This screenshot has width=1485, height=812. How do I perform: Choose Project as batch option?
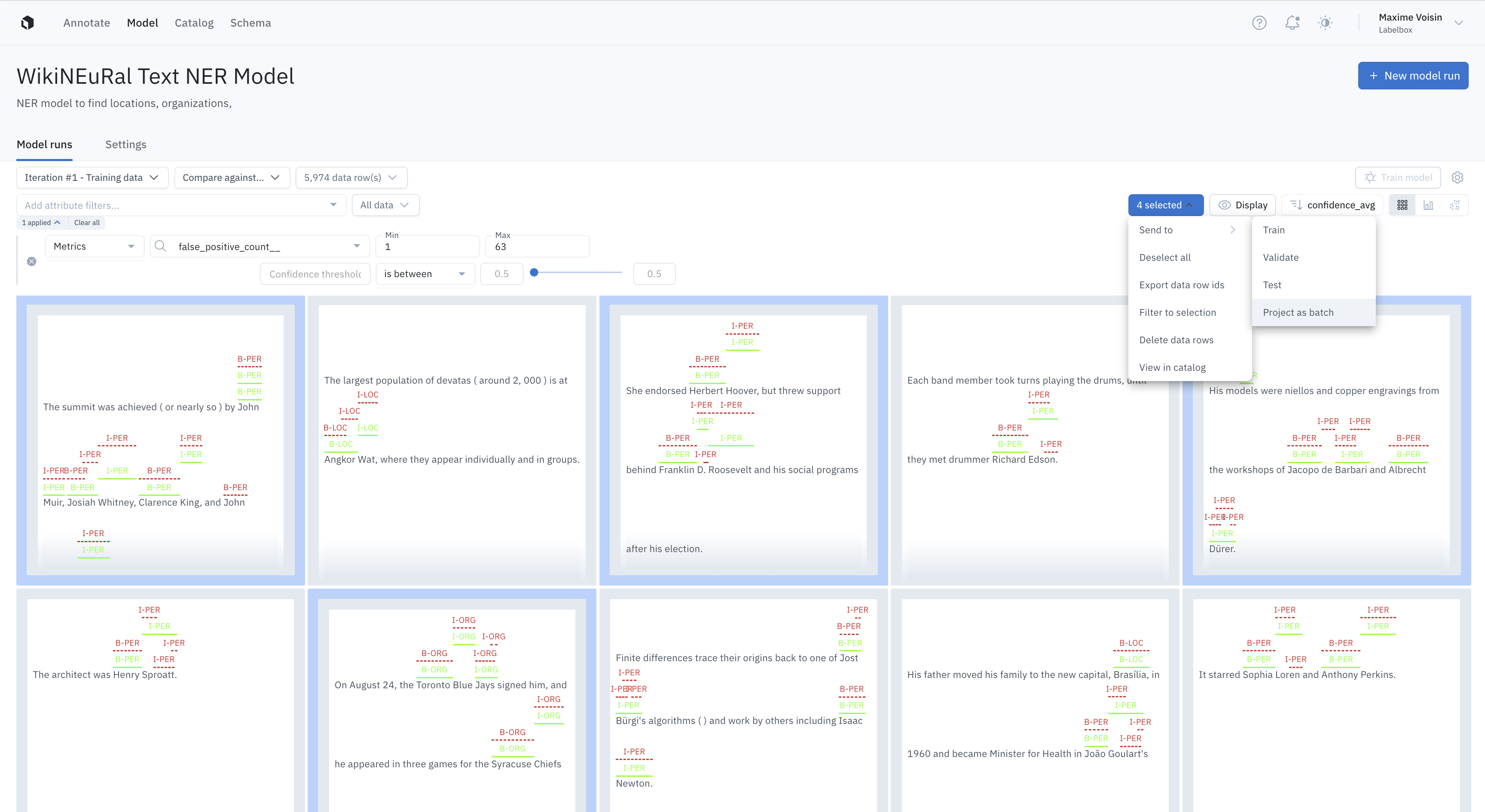[x=1313, y=312]
